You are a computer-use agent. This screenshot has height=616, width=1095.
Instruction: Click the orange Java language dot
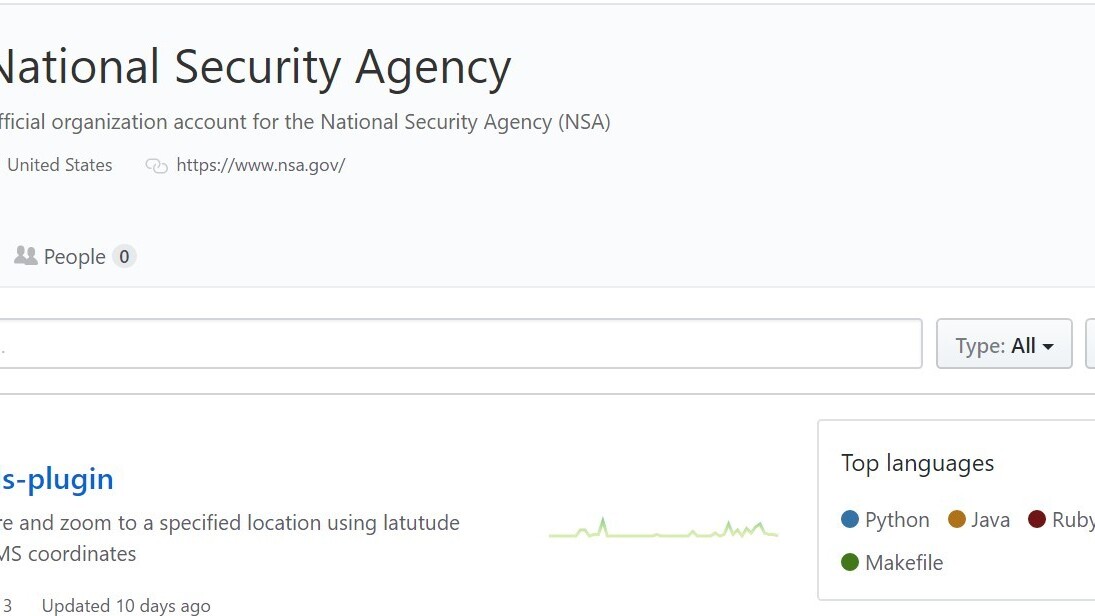tap(957, 520)
